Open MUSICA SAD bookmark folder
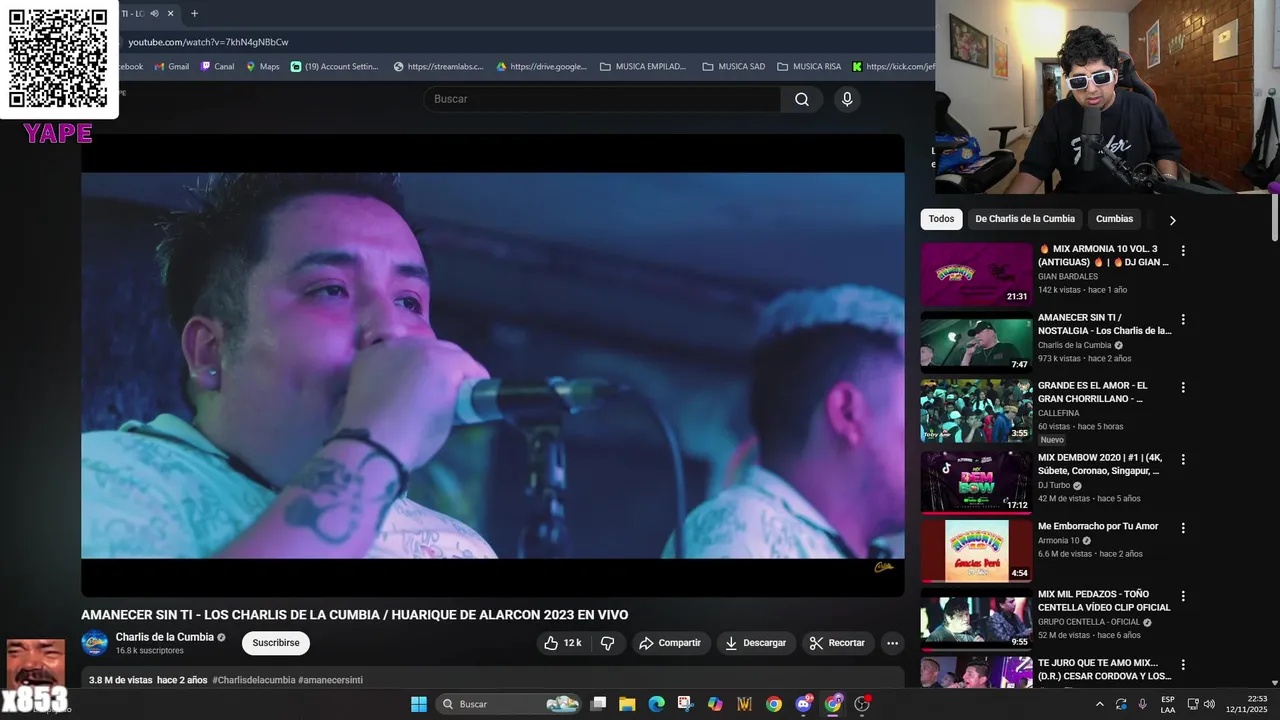The width and height of the screenshot is (1280, 720). (734, 67)
